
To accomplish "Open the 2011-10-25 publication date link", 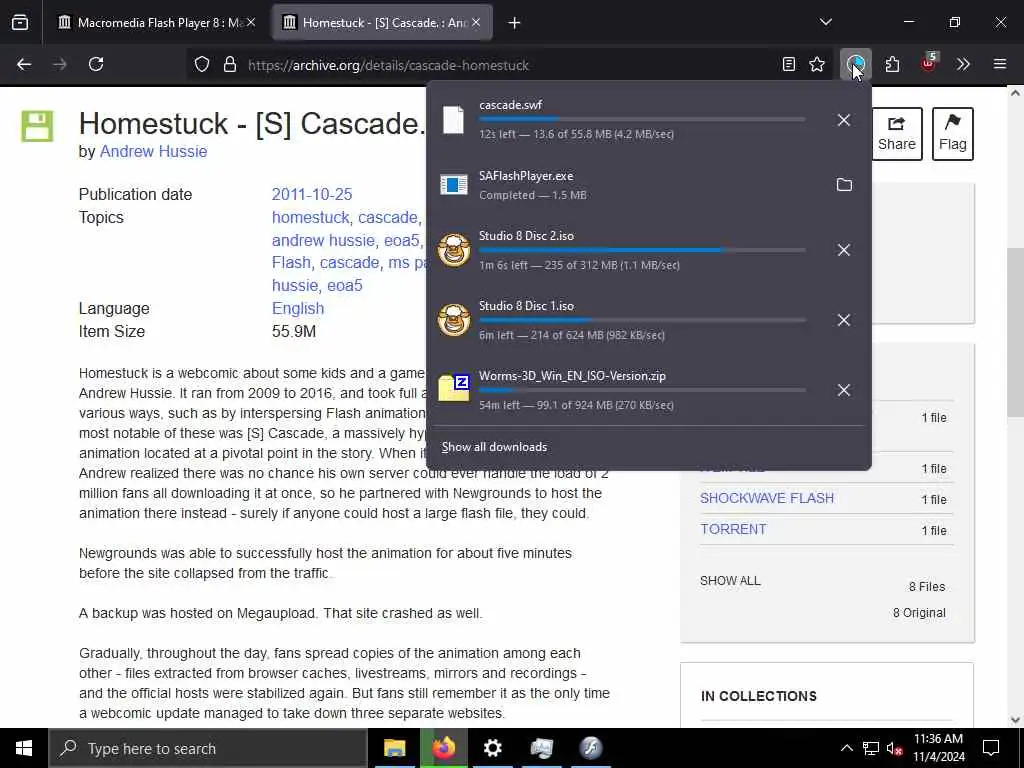I will 312,195.
